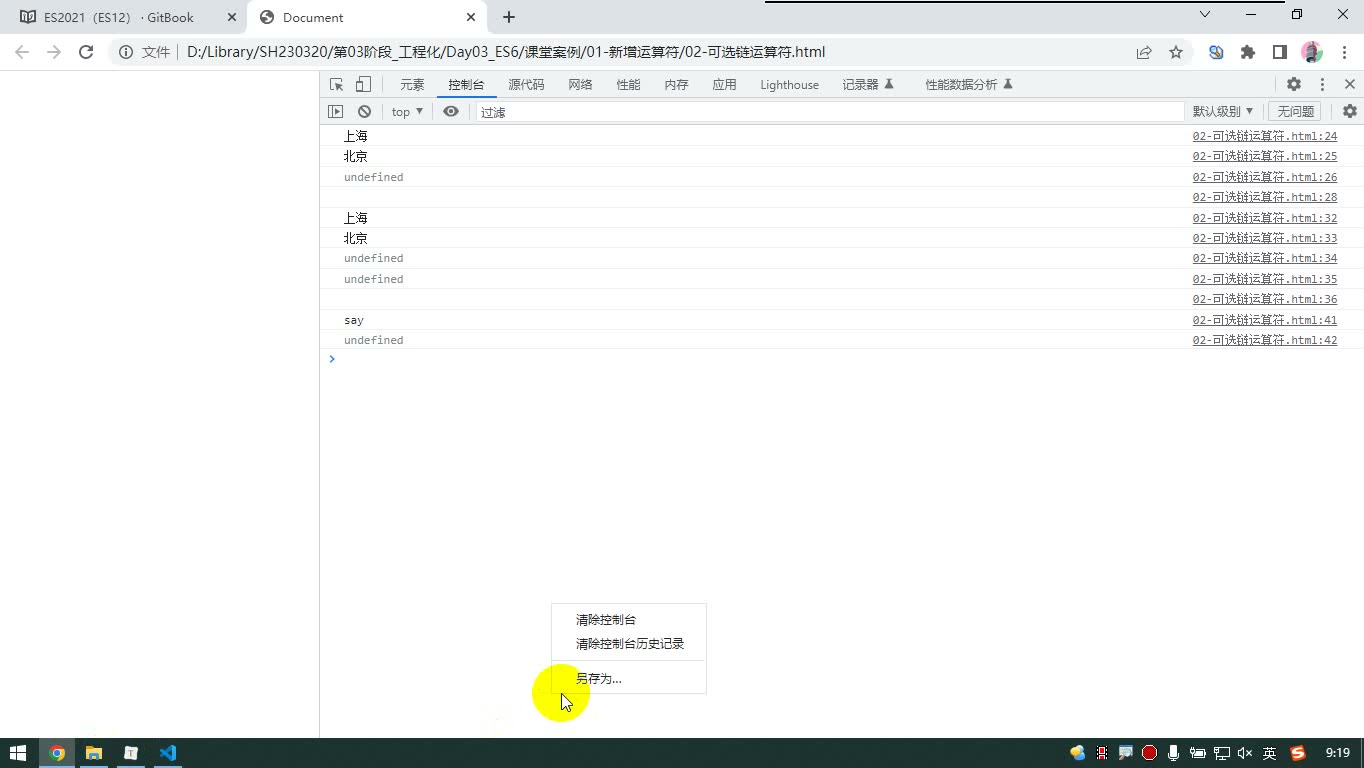
Task: Open a new browser tab
Action: click(x=508, y=17)
